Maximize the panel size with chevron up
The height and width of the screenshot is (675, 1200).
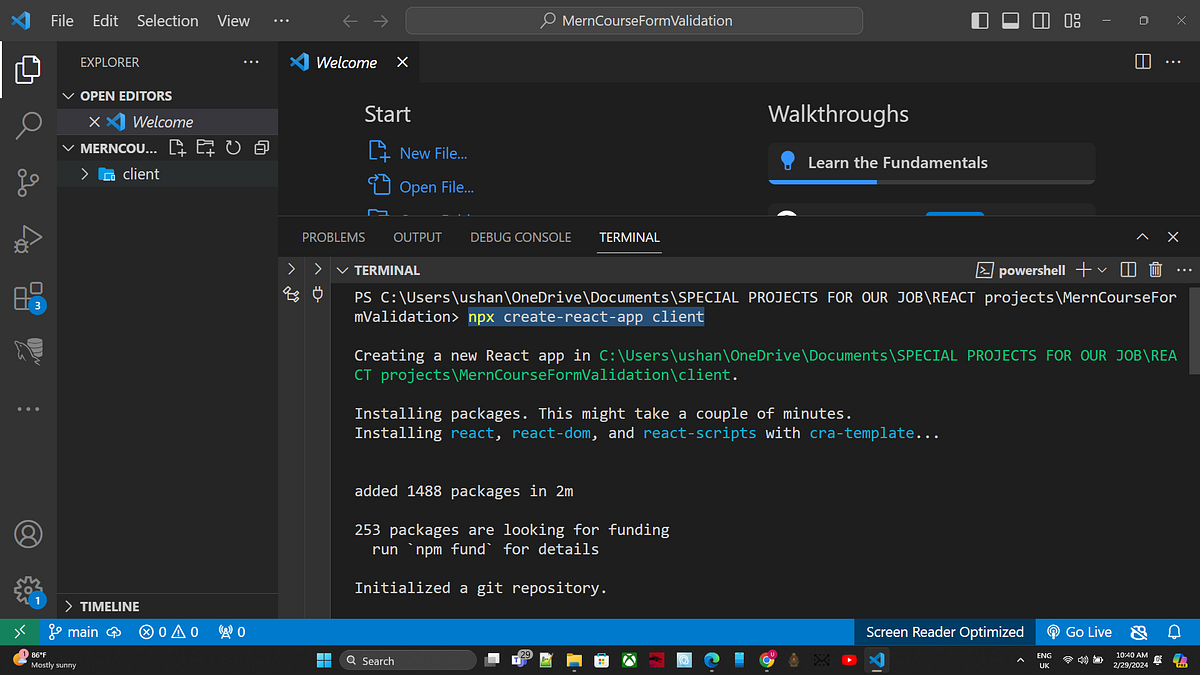(1143, 237)
